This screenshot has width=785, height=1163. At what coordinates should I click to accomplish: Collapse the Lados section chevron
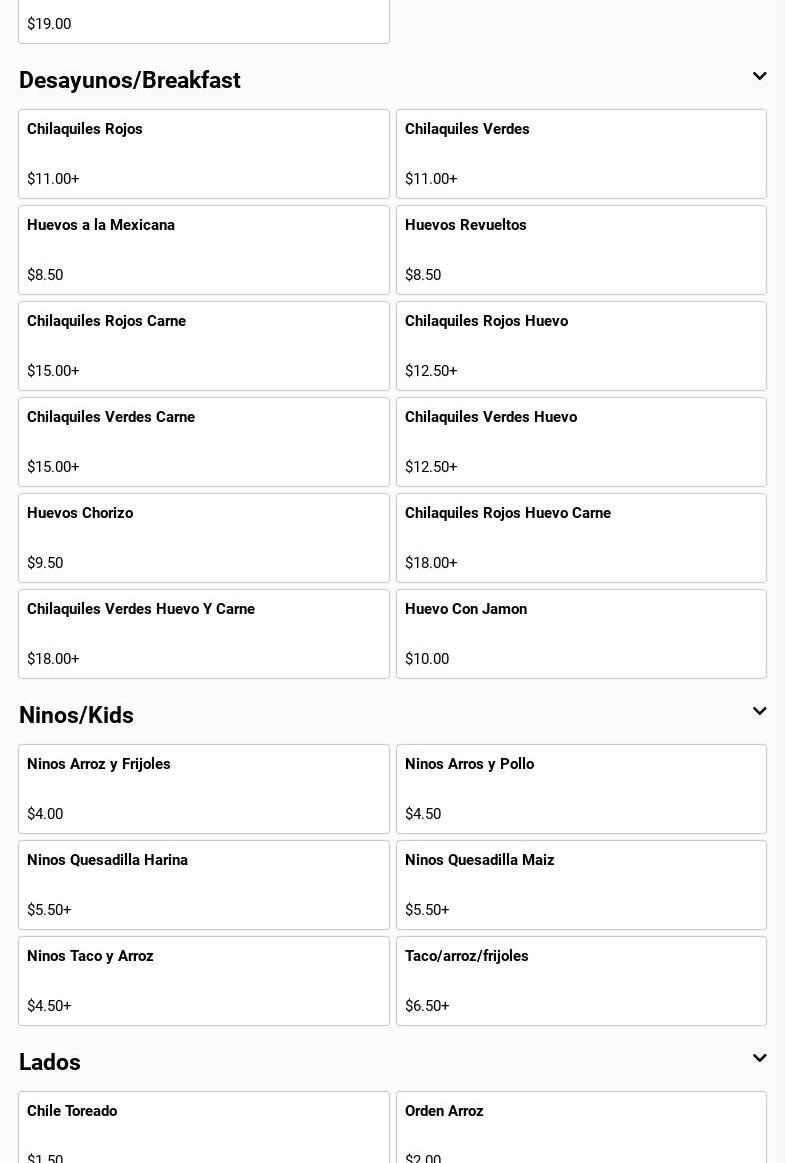coord(759,1059)
